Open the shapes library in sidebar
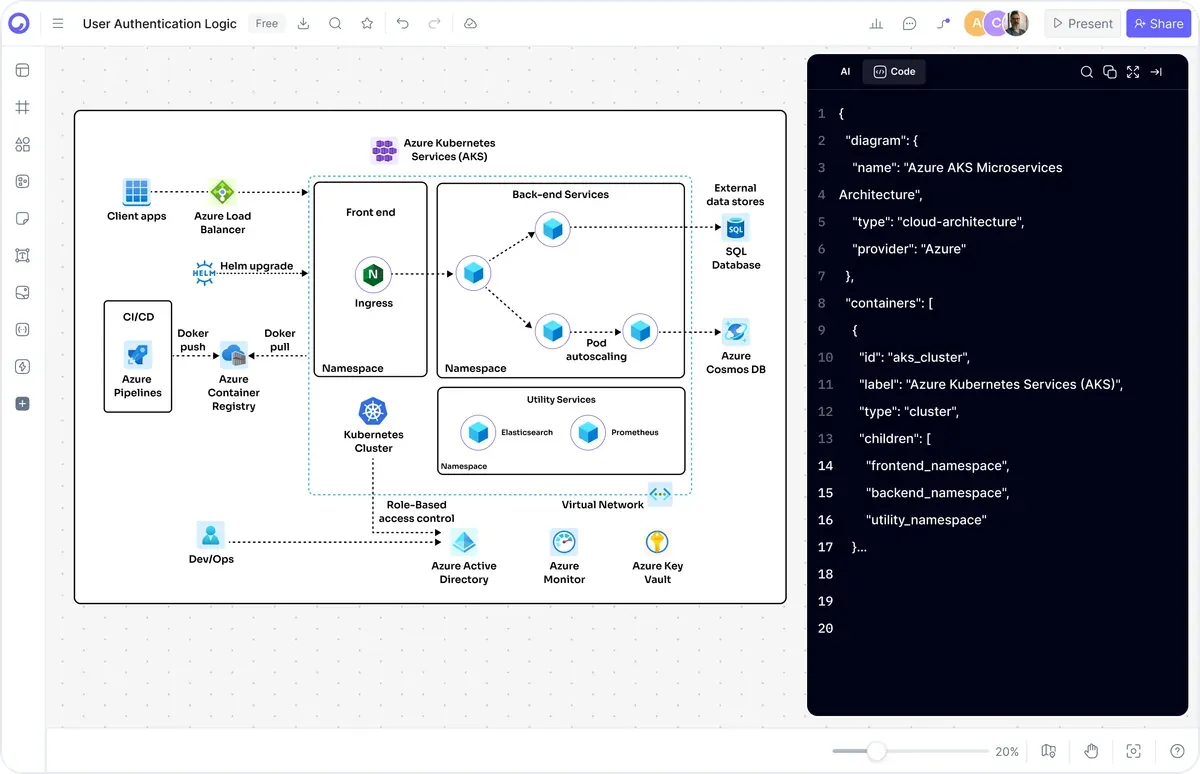This screenshot has width=1200, height=774. coord(23,144)
